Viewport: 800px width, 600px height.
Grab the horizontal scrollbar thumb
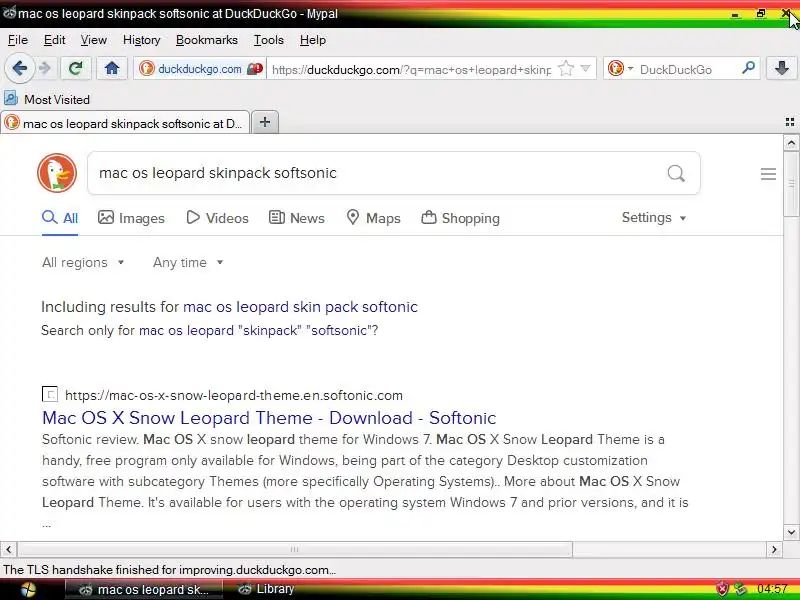coord(295,549)
